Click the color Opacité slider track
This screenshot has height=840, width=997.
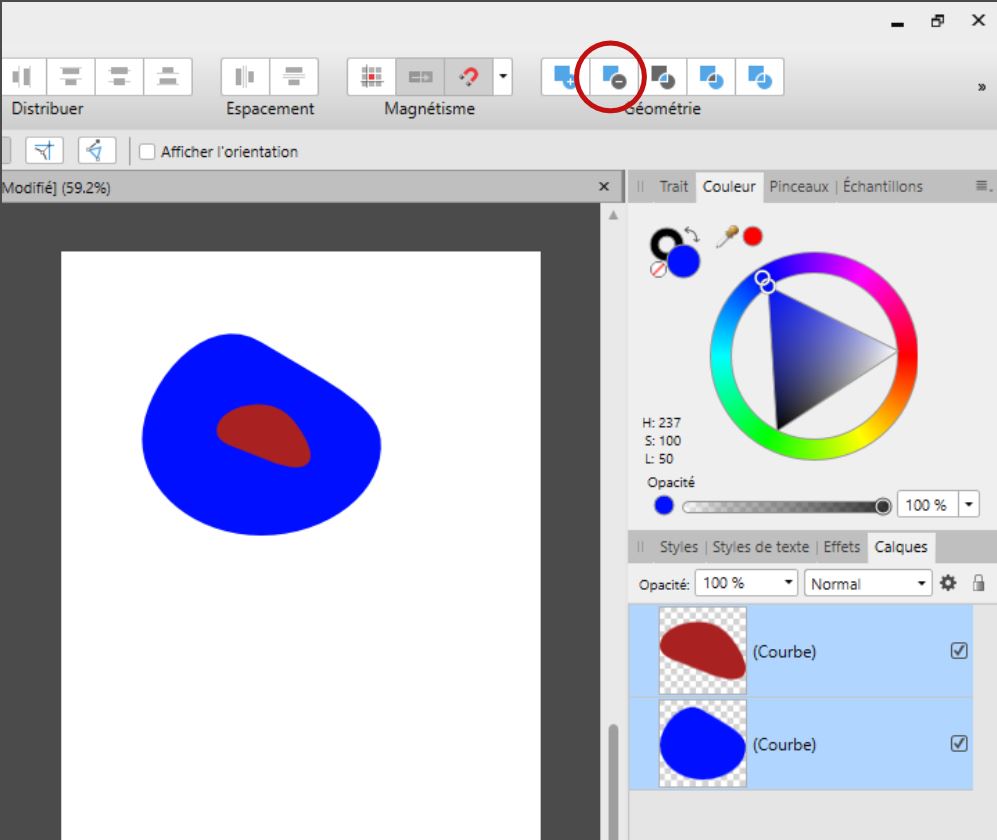click(786, 506)
